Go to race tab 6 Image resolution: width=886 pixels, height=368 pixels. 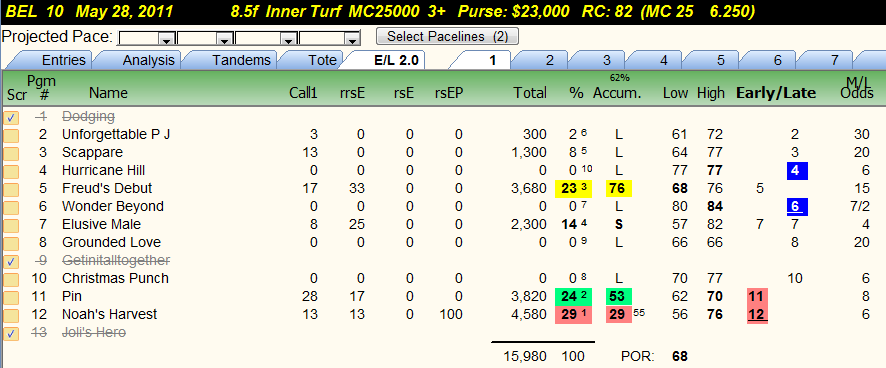click(778, 60)
